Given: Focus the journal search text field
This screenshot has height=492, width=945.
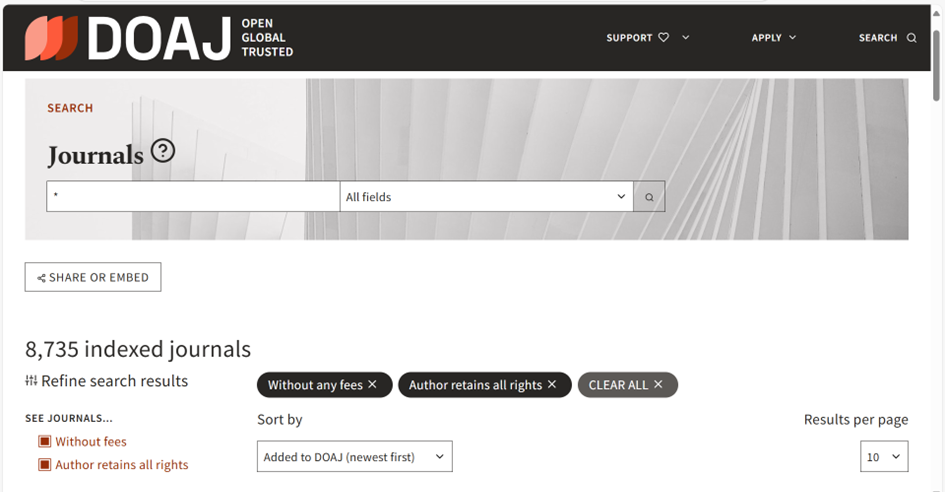Looking at the screenshot, I should click(193, 197).
